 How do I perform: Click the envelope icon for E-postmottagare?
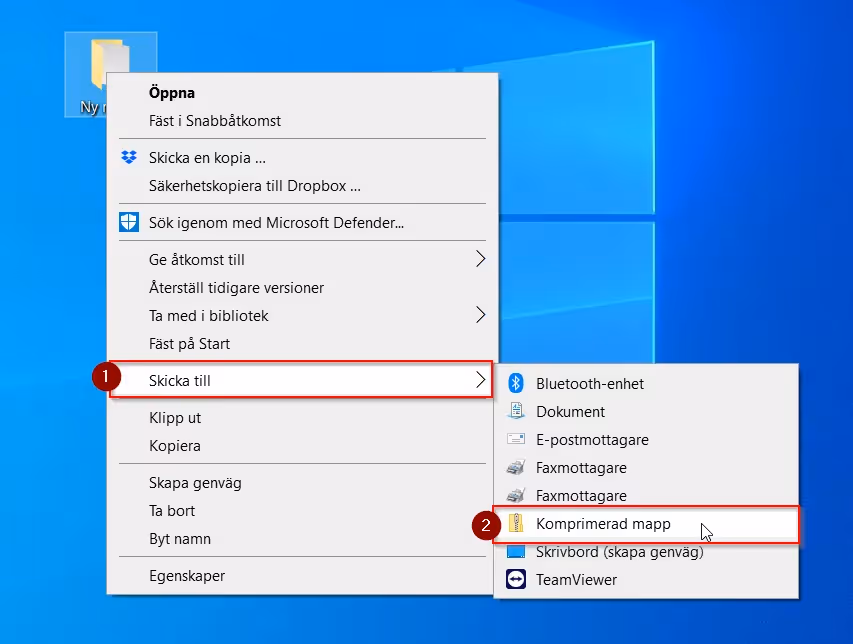pyautogui.click(x=516, y=439)
